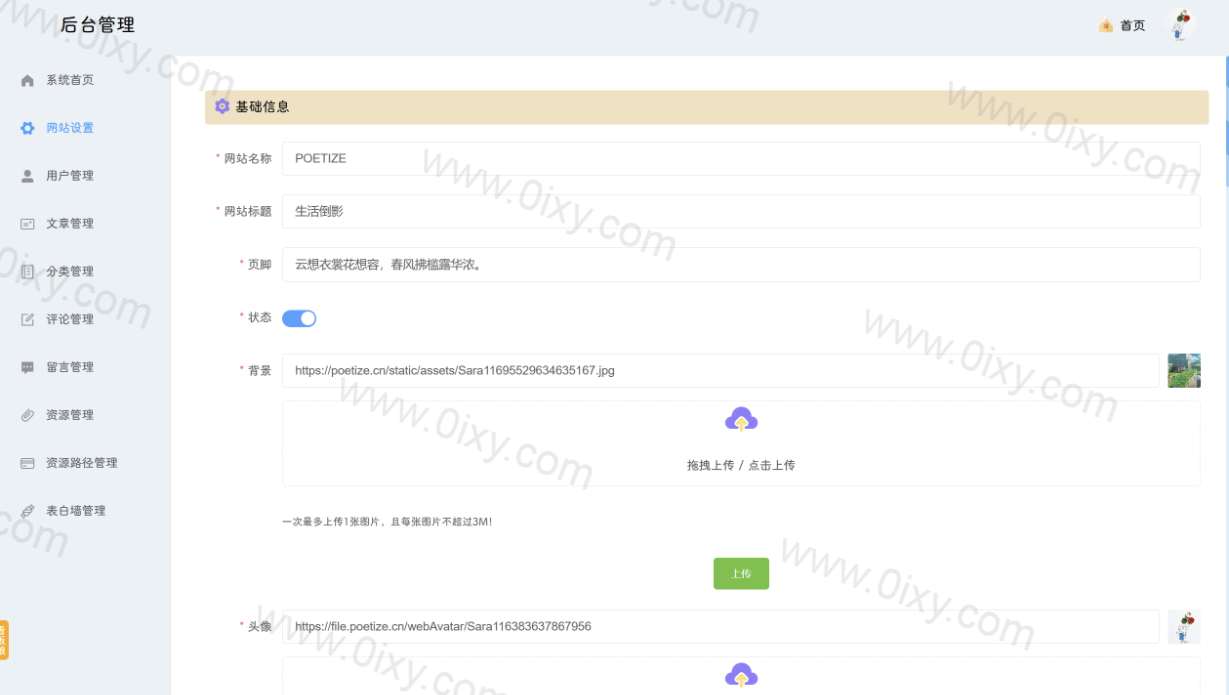Image resolution: width=1229 pixels, height=695 pixels.
Task: Click the orange feedback tab at left edge
Action: (4, 640)
